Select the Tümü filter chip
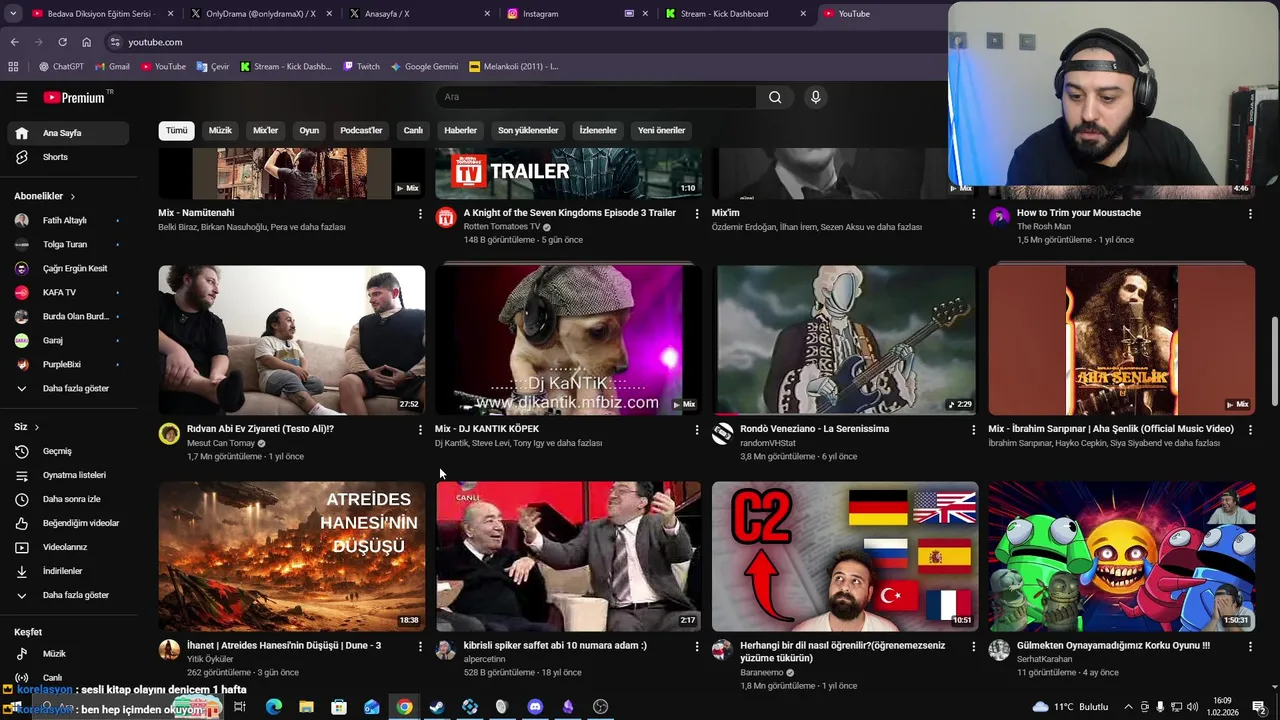 pos(176,130)
